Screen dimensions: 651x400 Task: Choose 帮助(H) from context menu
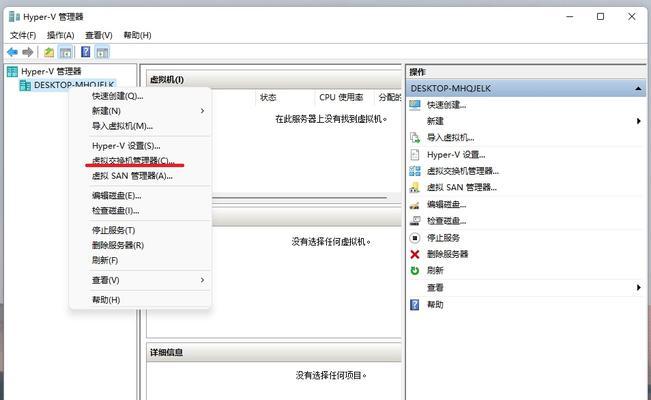coord(141,299)
